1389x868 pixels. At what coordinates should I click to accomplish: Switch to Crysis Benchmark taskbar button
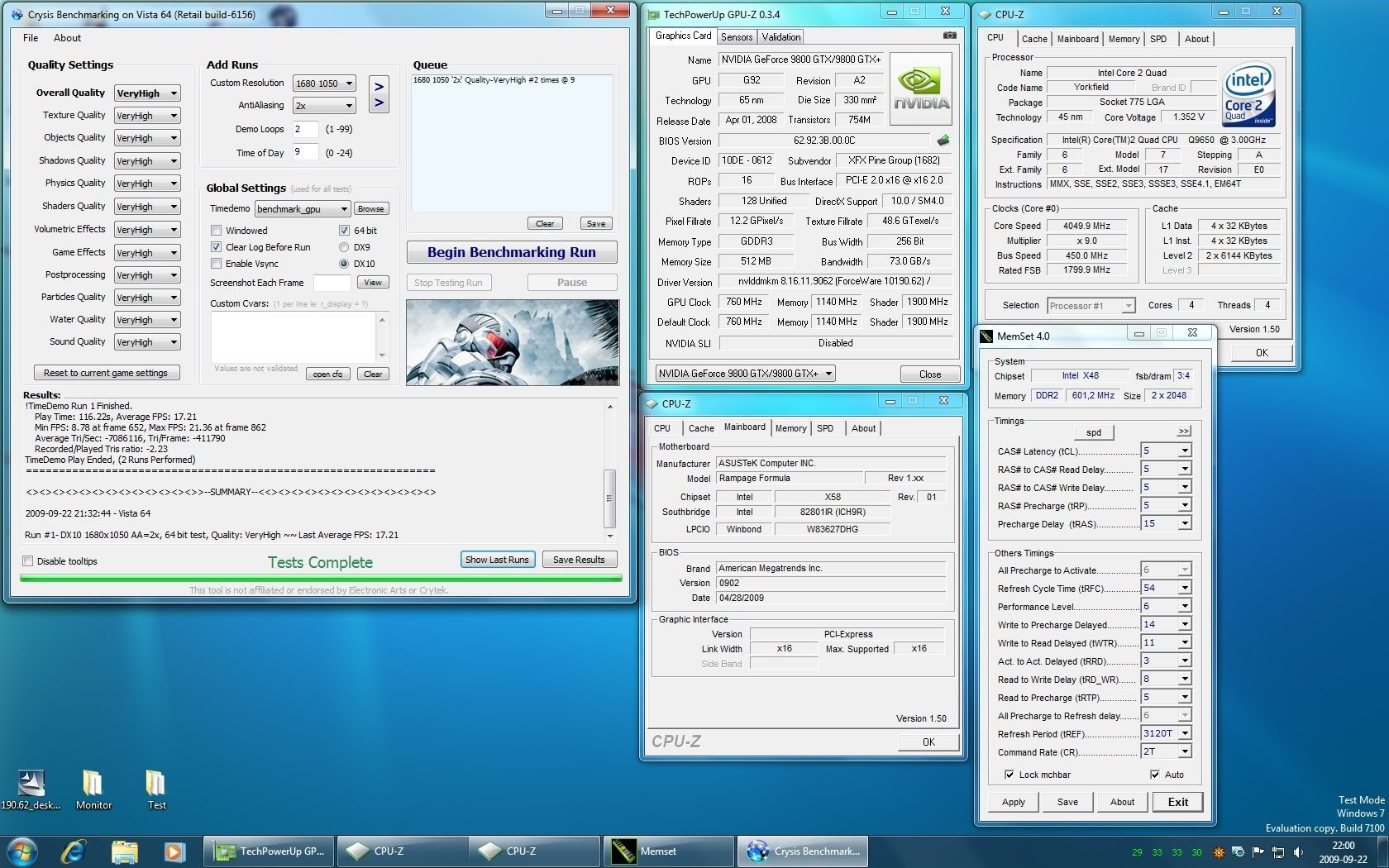pos(802,851)
